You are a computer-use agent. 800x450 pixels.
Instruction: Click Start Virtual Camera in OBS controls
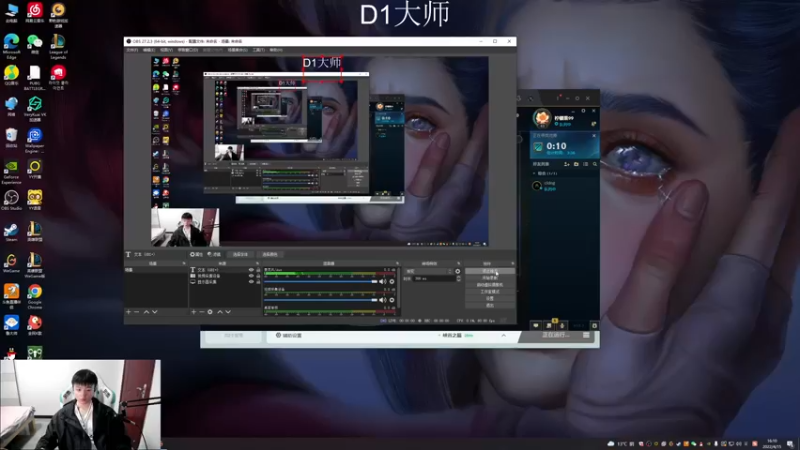click(x=490, y=285)
